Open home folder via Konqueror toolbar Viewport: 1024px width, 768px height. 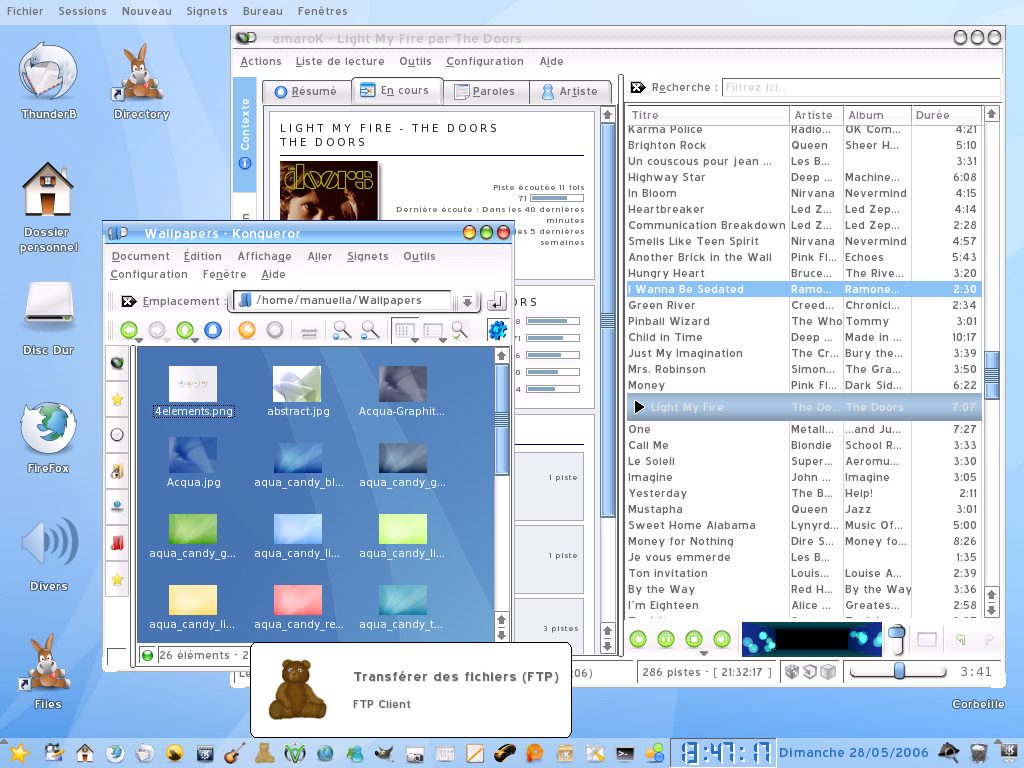click(213, 330)
